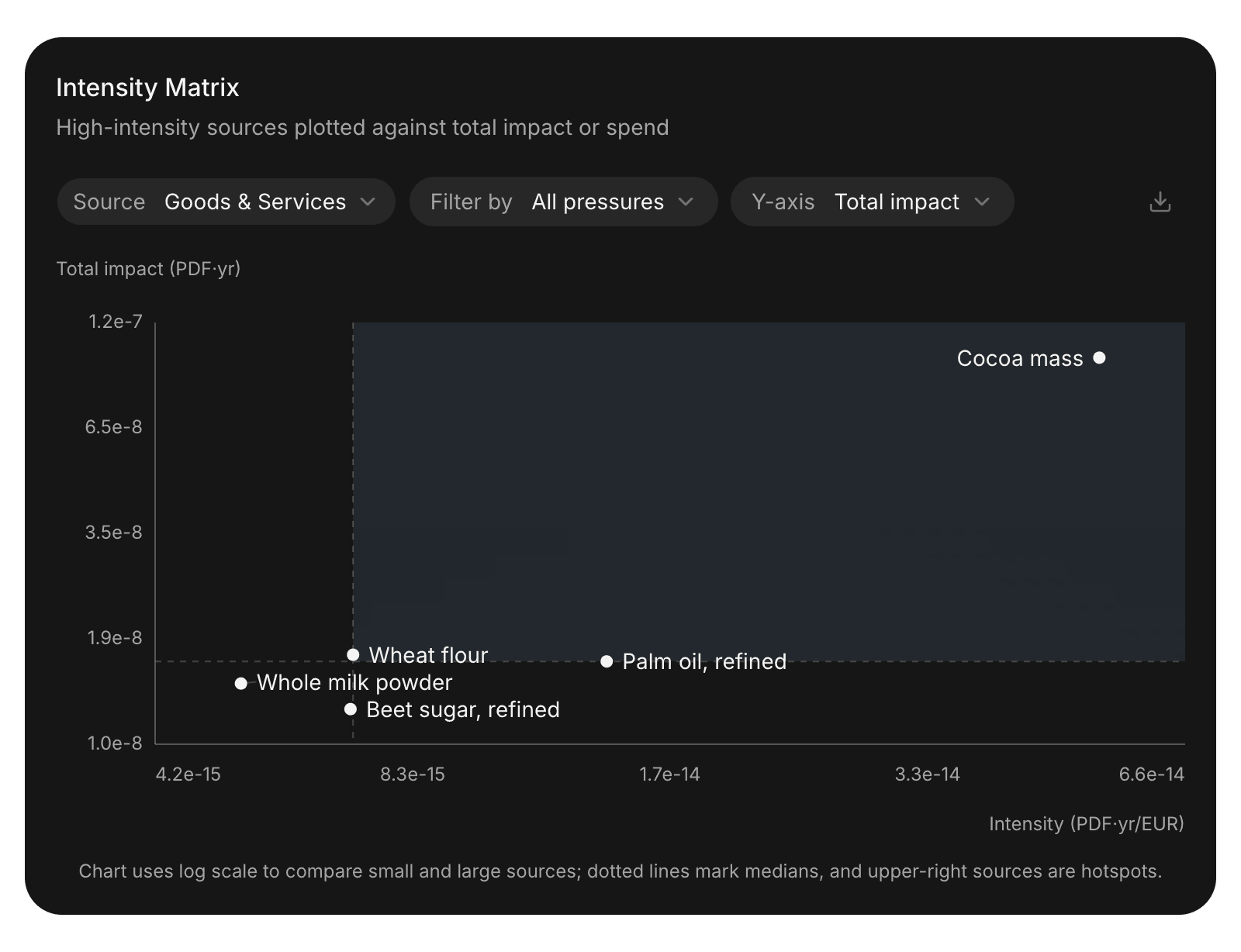Click the 3.3e-14 x-axis tick label
Viewport: 1241px width, 952px height.
[928, 774]
